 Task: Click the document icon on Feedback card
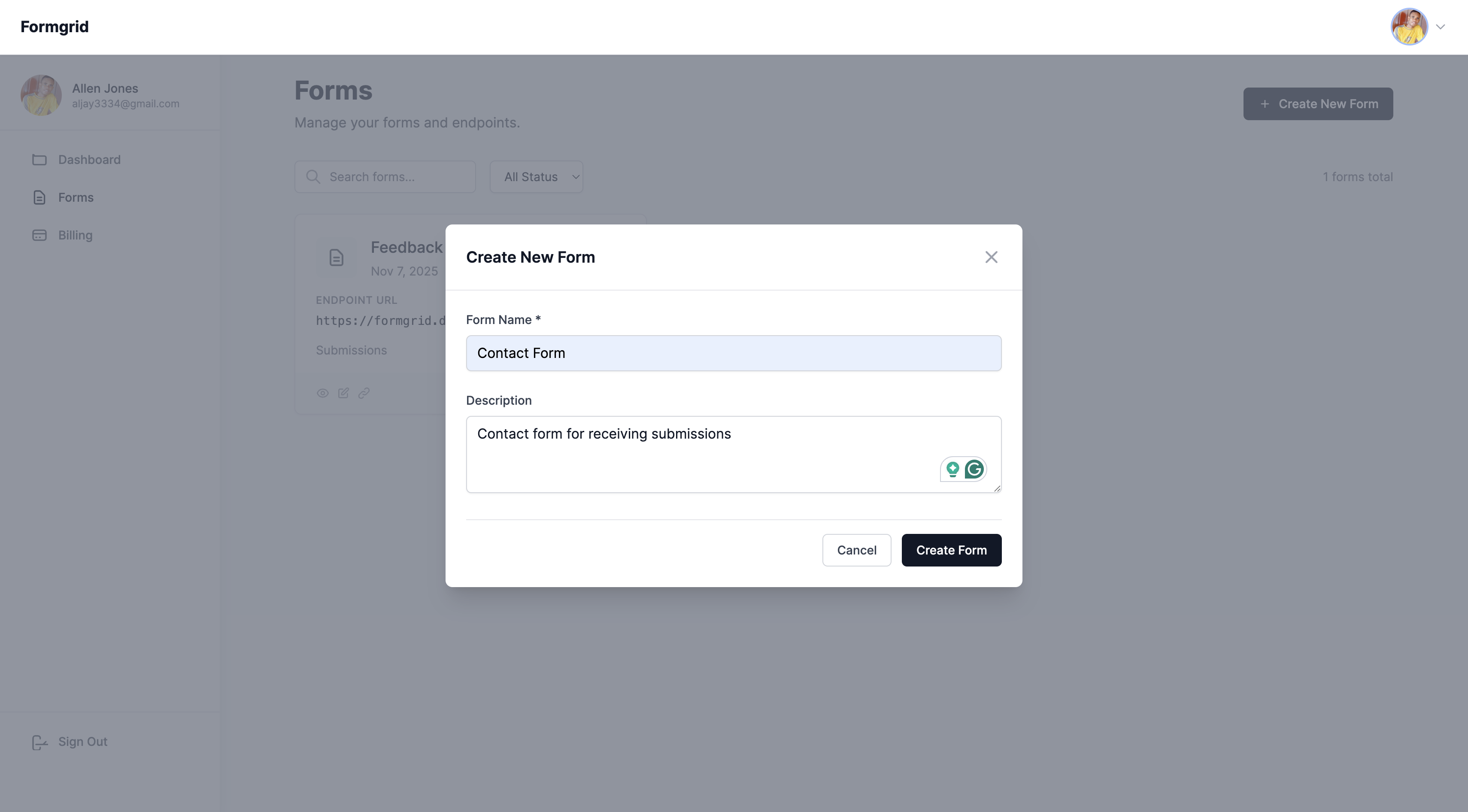pyautogui.click(x=336, y=258)
